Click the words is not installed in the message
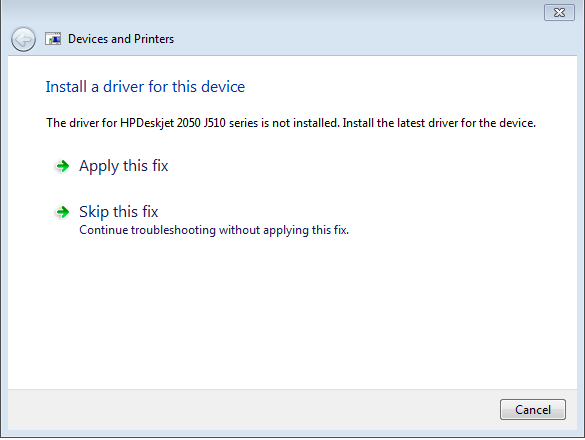 click(300, 123)
